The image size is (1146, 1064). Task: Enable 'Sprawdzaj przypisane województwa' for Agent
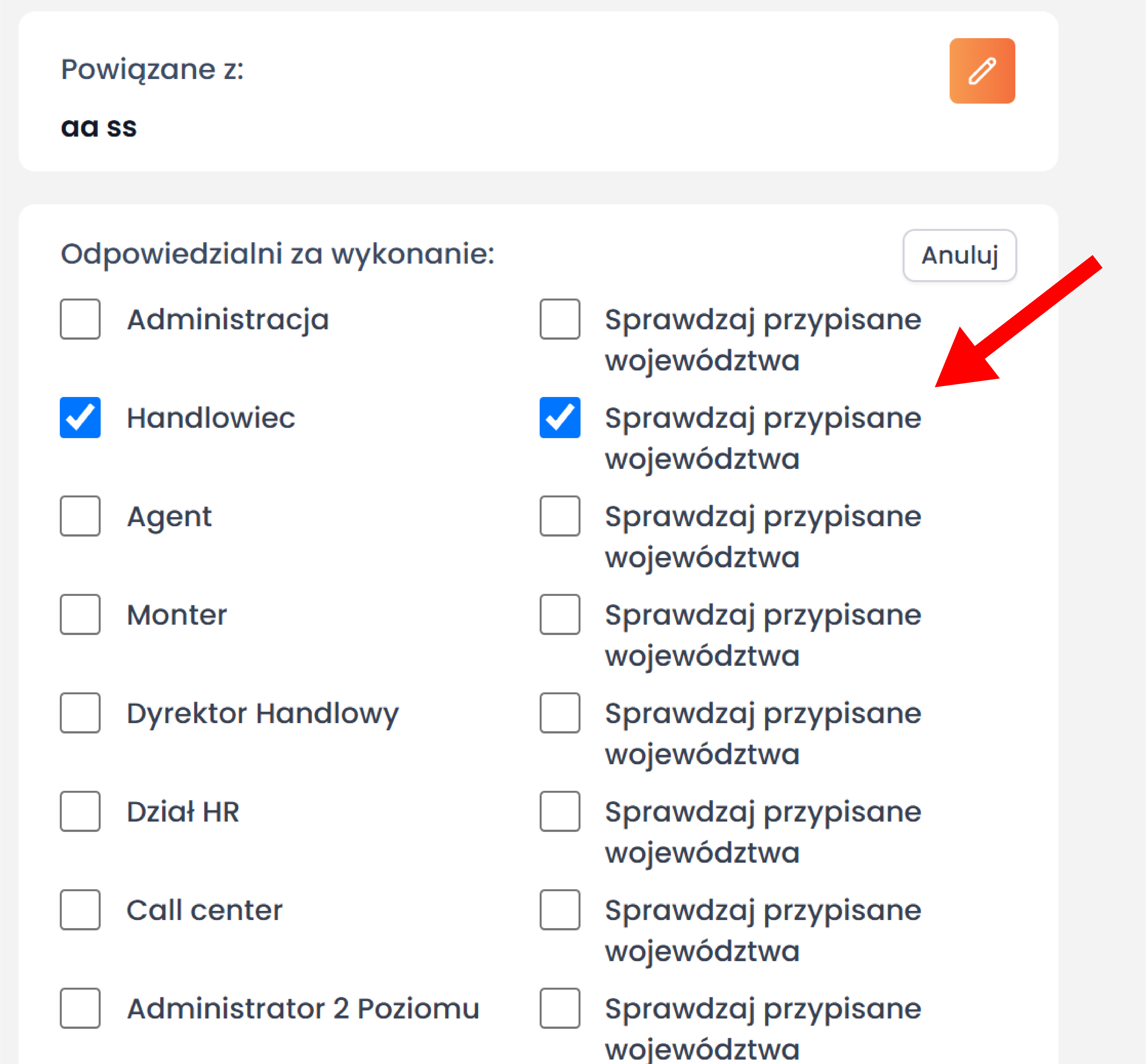coord(560,516)
